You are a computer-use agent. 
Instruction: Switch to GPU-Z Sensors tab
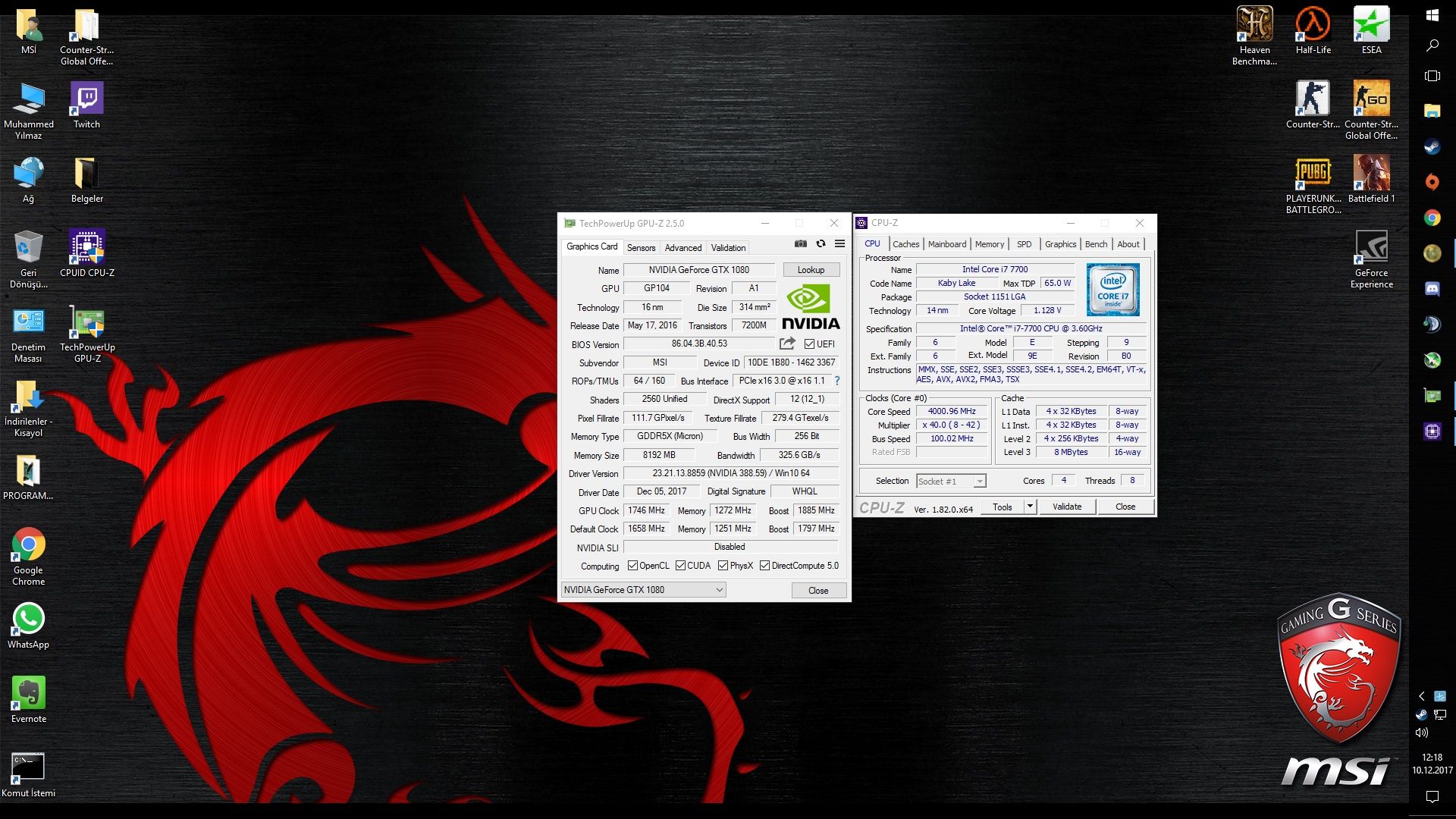tap(641, 248)
